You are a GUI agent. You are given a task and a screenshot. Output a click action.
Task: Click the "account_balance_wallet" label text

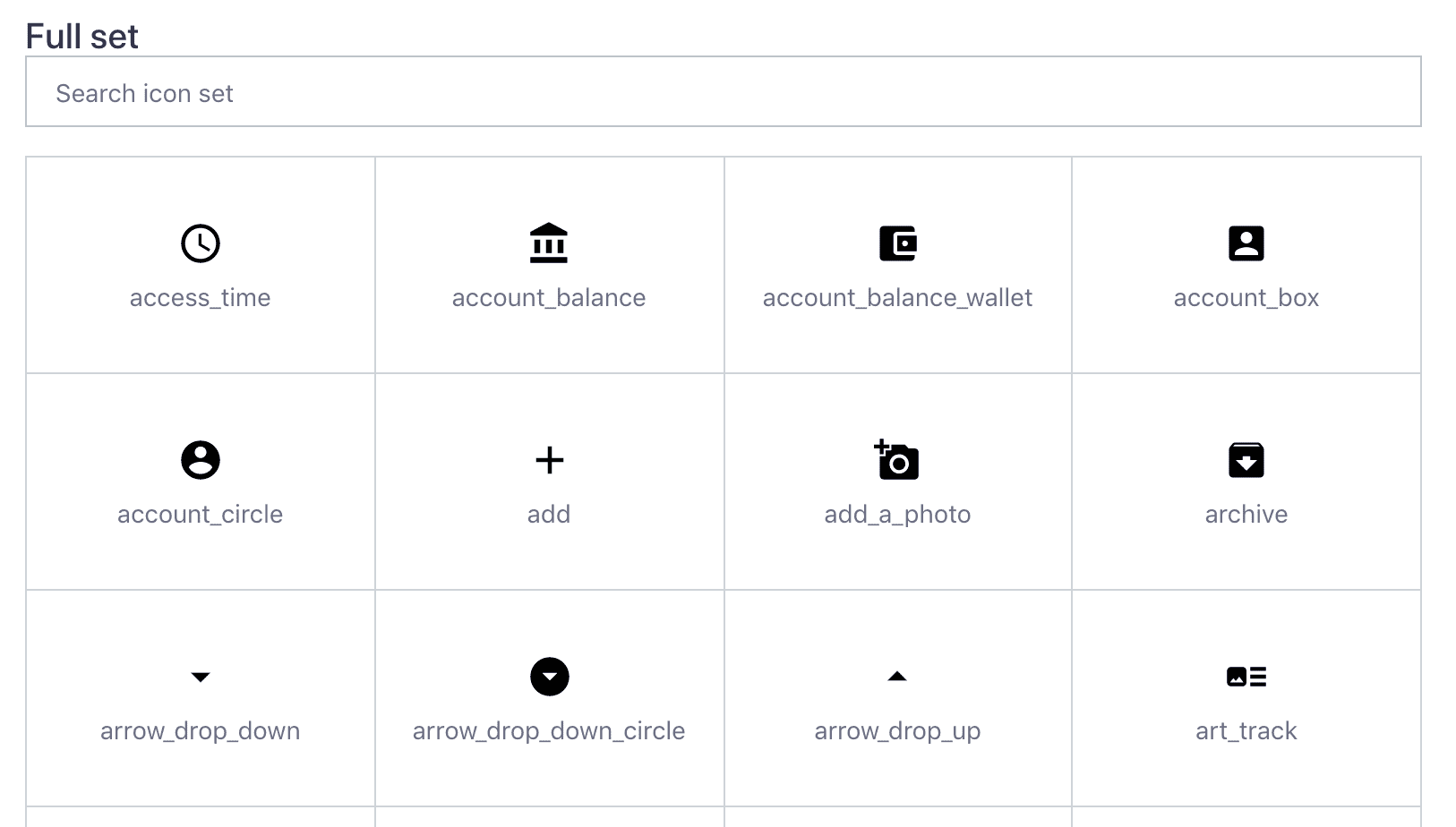(897, 298)
